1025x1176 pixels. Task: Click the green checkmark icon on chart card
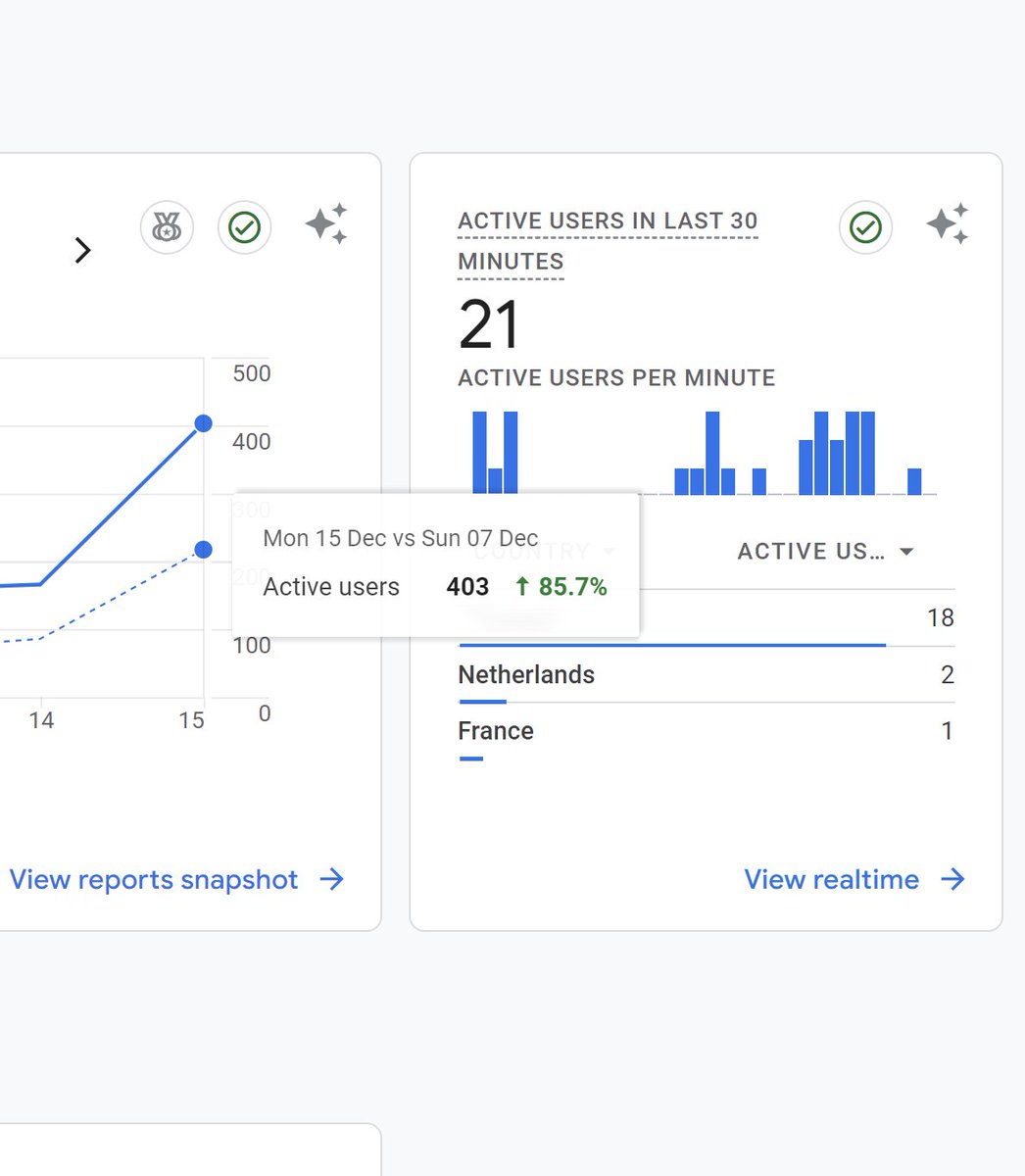(x=244, y=227)
